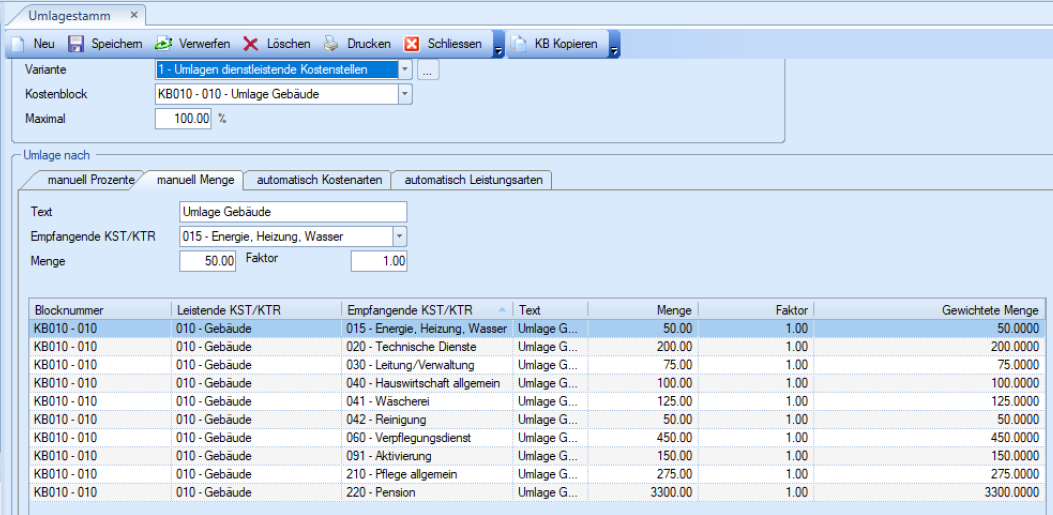Image resolution: width=1053 pixels, height=515 pixels.
Task: Click the Drucken printer icon
Action: 331,44
